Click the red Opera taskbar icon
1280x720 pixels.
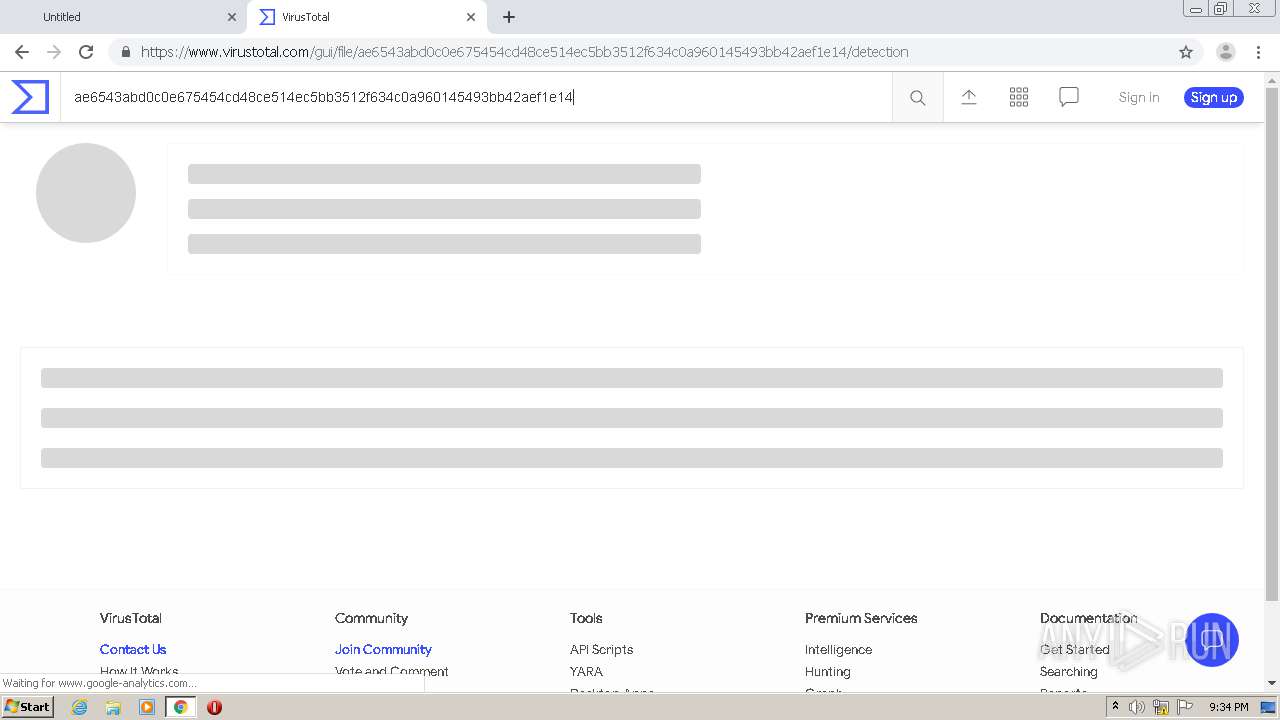click(214, 707)
